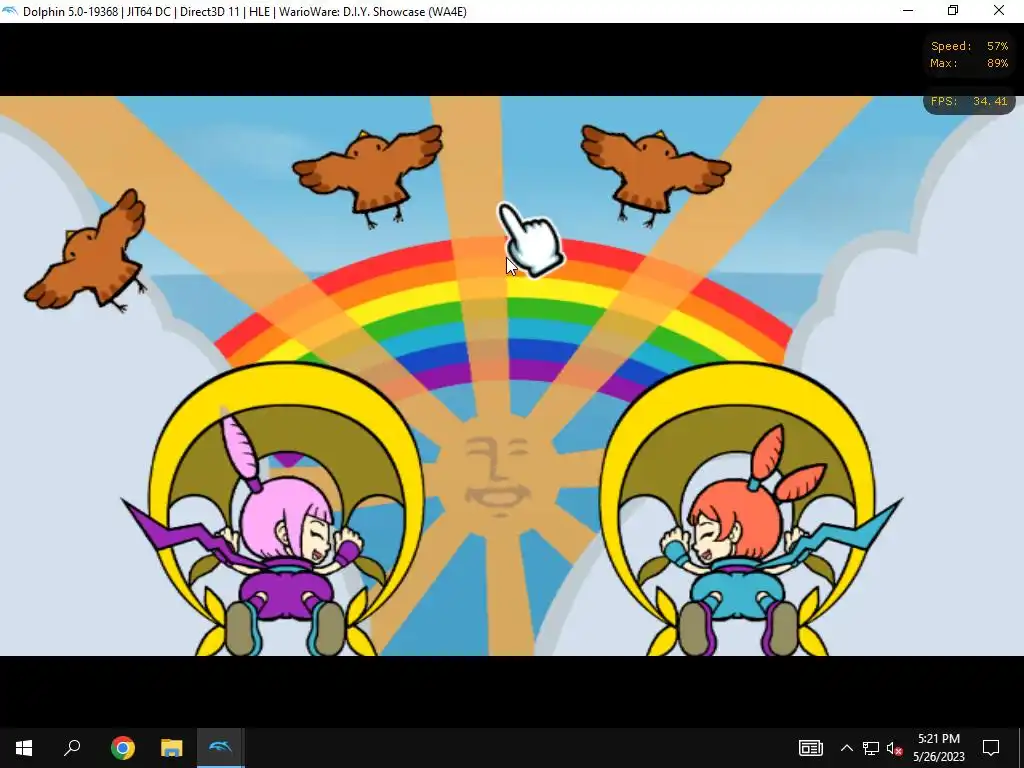
Task: Launch Google Chrome from taskbar
Action: (122, 748)
